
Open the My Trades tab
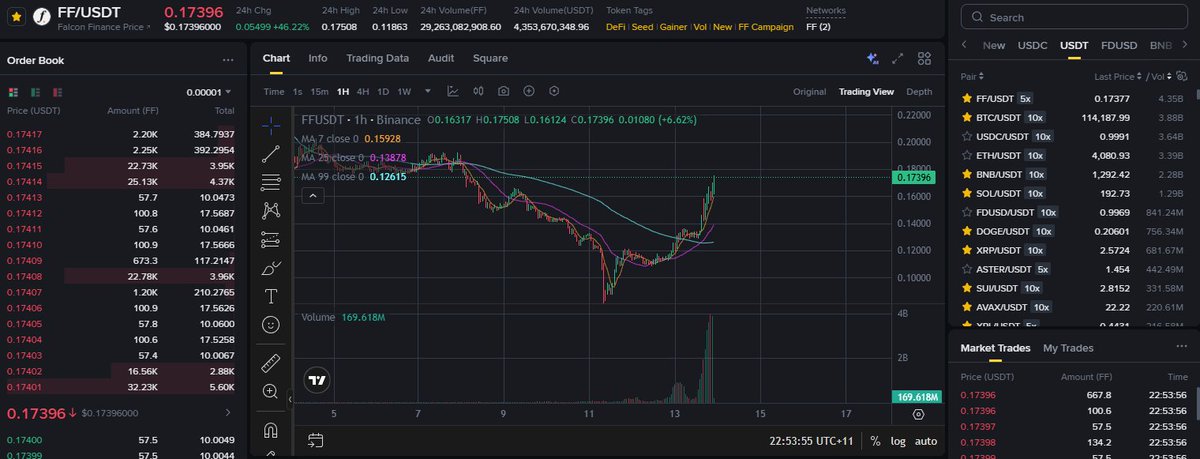pyautogui.click(x=1068, y=348)
